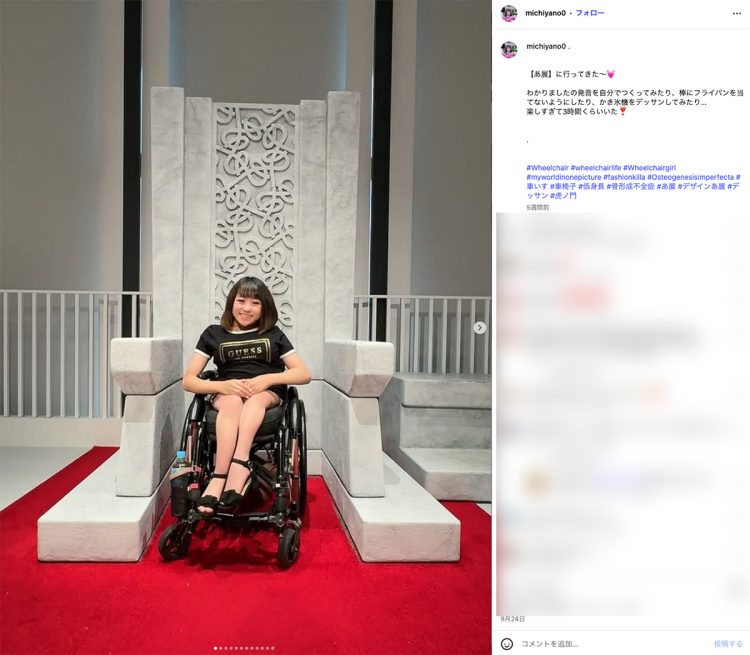Open the #Wheelchair hashtag link
The image size is (750, 655).
tap(547, 168)
